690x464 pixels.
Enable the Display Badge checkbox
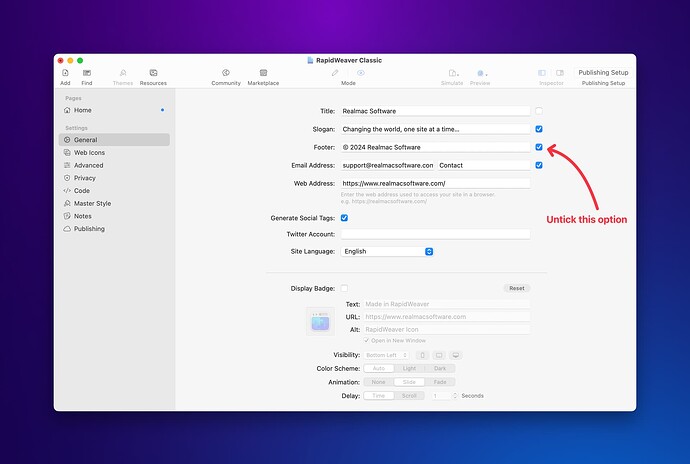(x=344, y=288)
